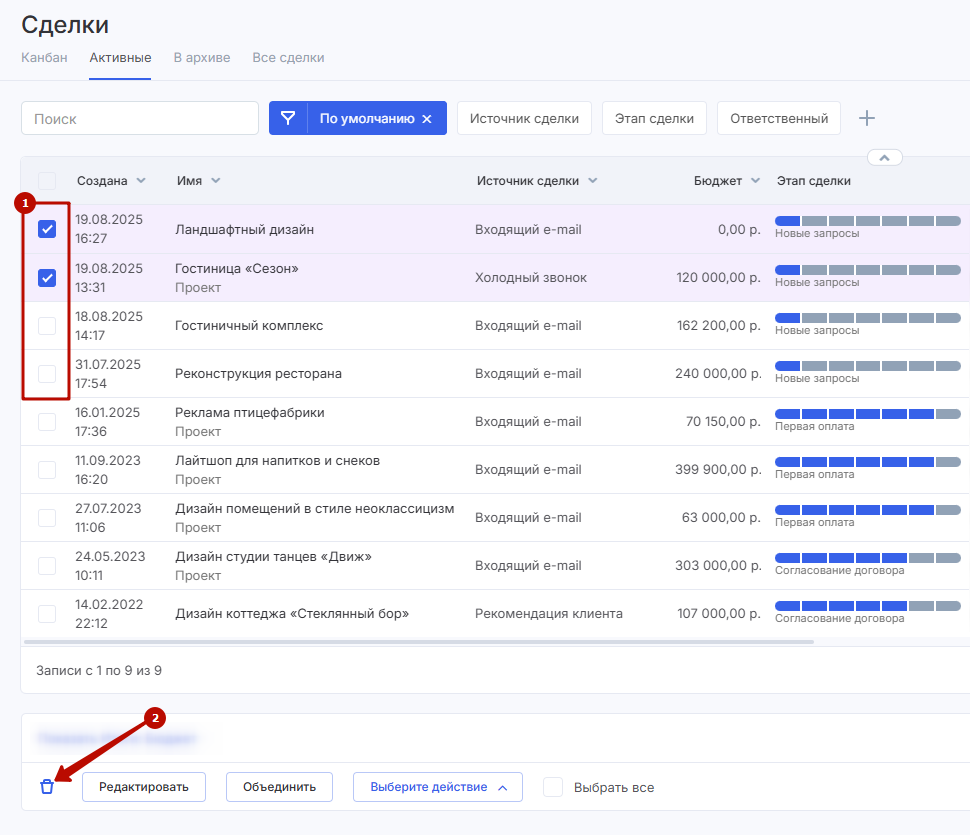
Task: Open «Источник сделки» column header arrow
Action: (593, 181)
